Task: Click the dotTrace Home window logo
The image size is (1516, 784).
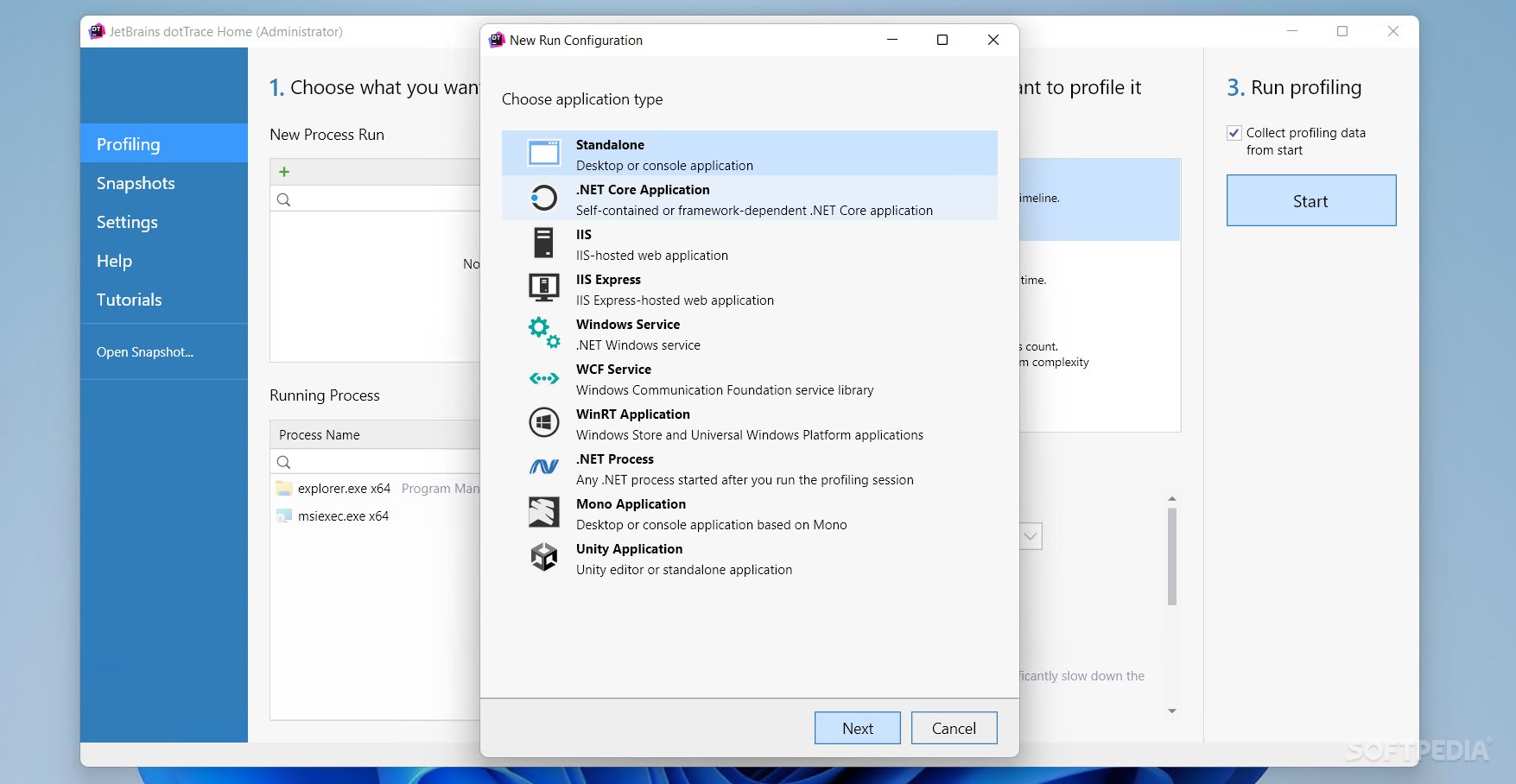Action: tap(97, 32)
